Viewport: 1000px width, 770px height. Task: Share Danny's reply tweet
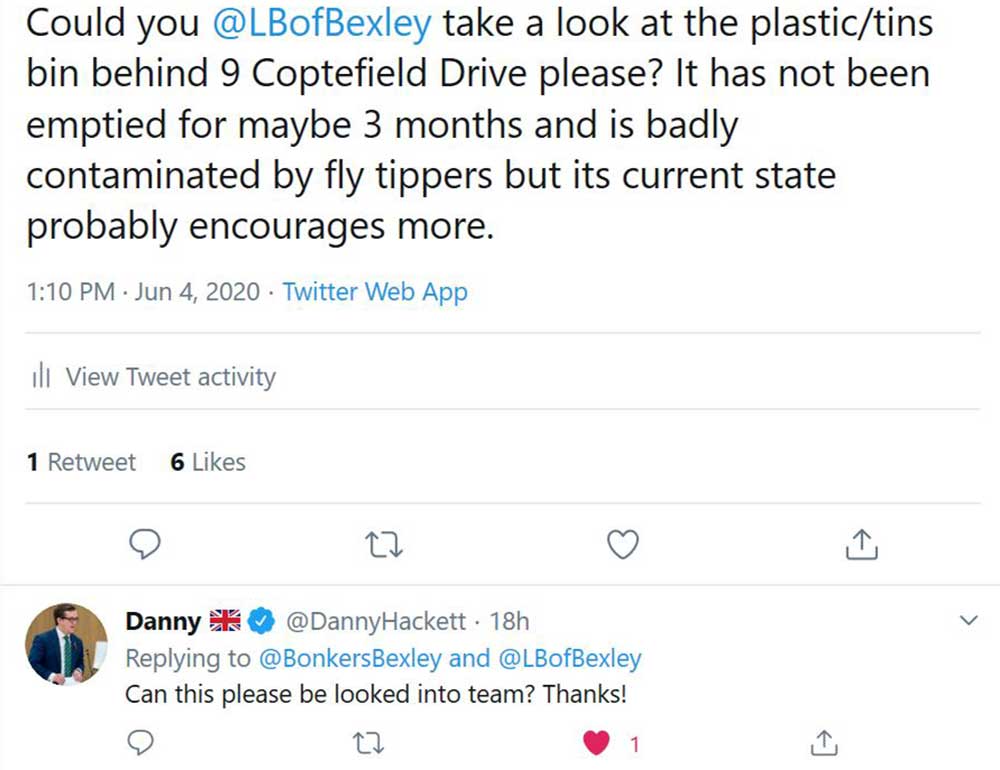click(822, 743)
